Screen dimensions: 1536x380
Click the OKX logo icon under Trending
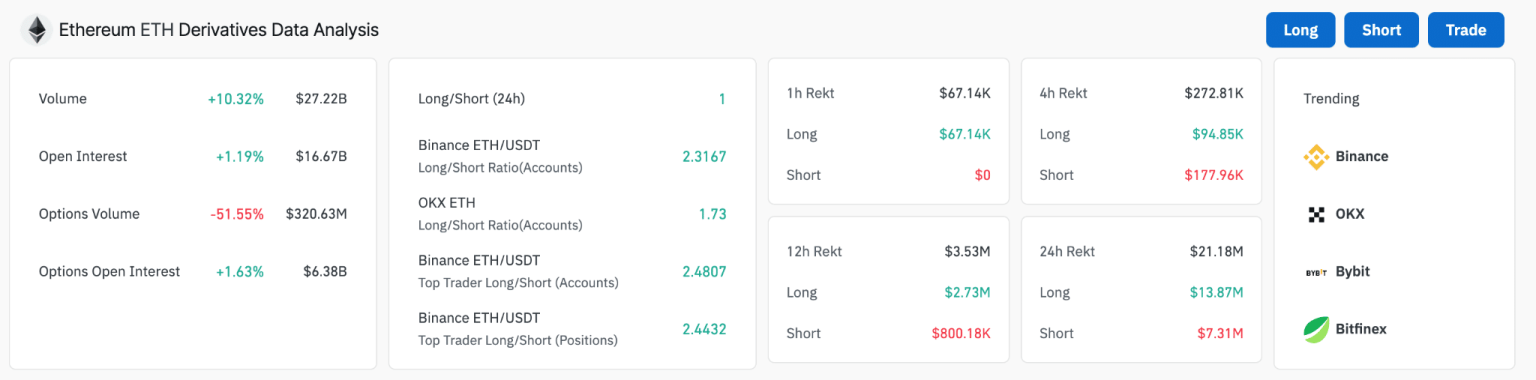[1316, 214]
